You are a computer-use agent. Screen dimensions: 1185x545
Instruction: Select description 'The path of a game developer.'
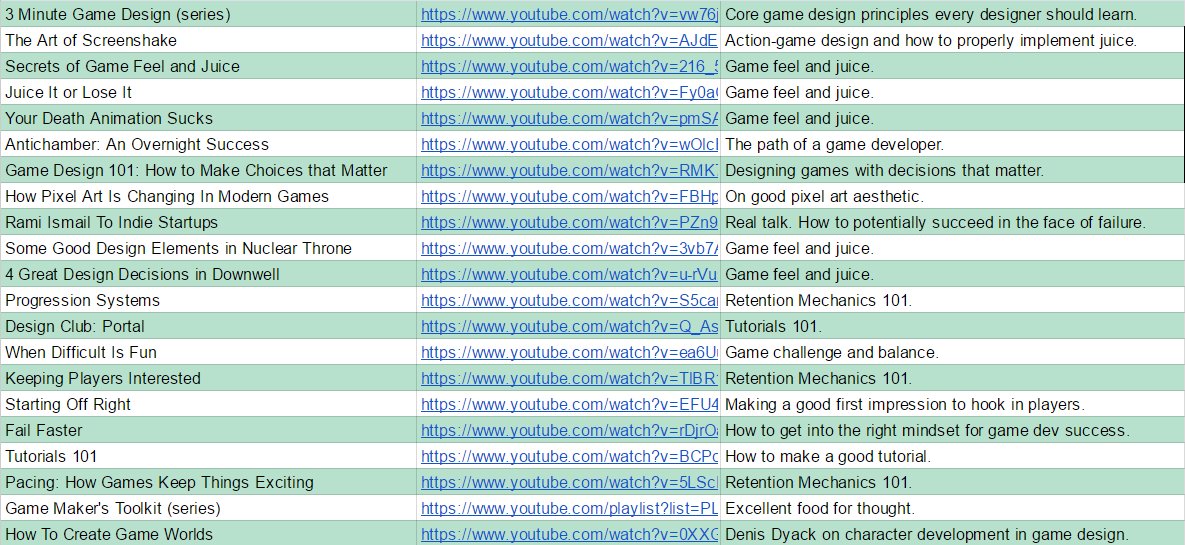click(952, 144)
